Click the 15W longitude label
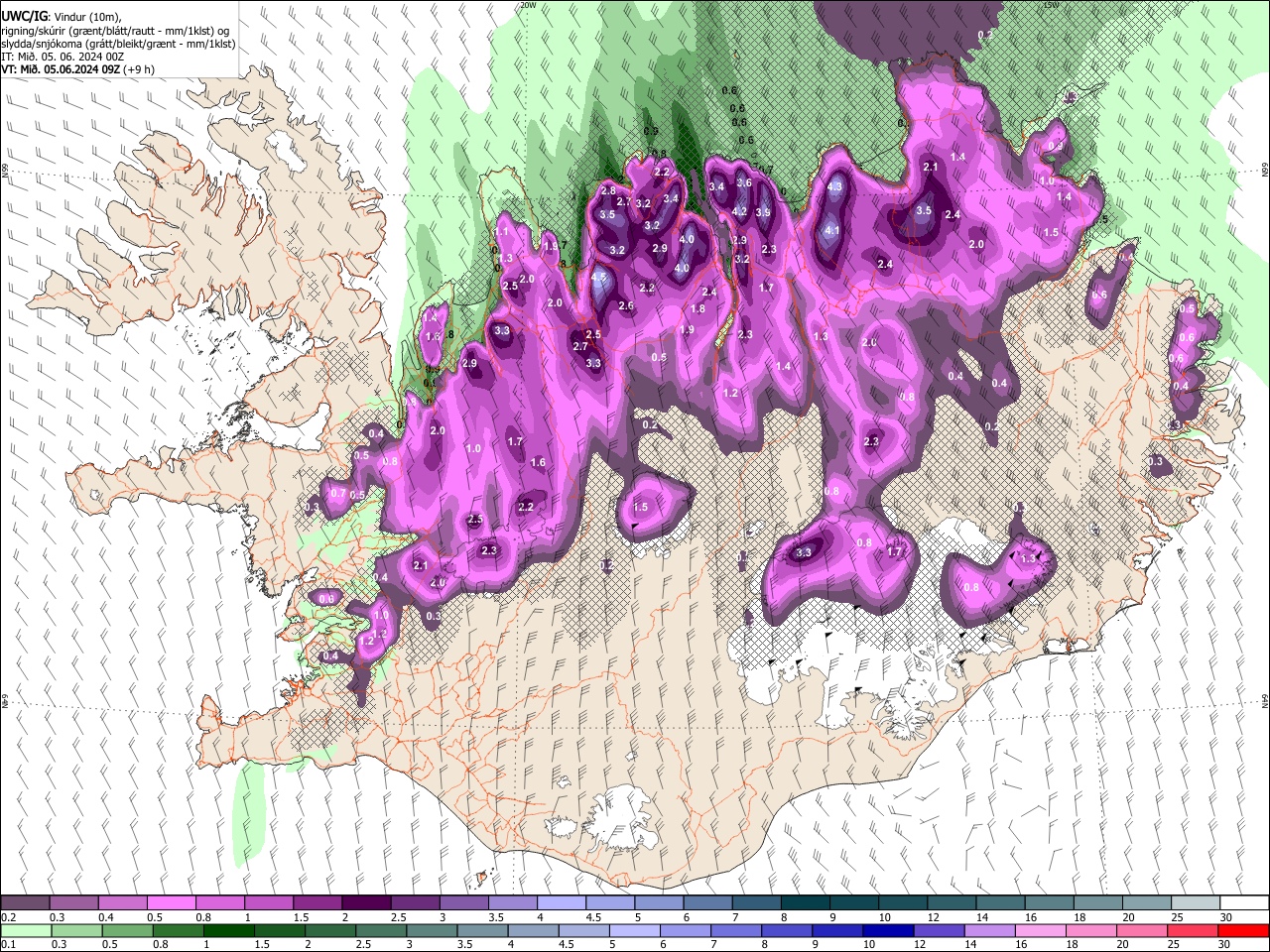The image size is (1270, 952). [x=1052, y=5]
